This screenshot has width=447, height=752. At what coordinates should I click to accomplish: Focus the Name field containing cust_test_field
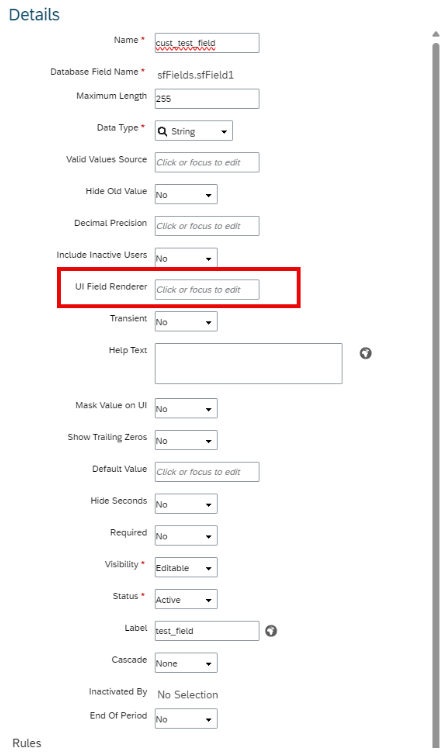pyautogui.click(x=207, y=43)
